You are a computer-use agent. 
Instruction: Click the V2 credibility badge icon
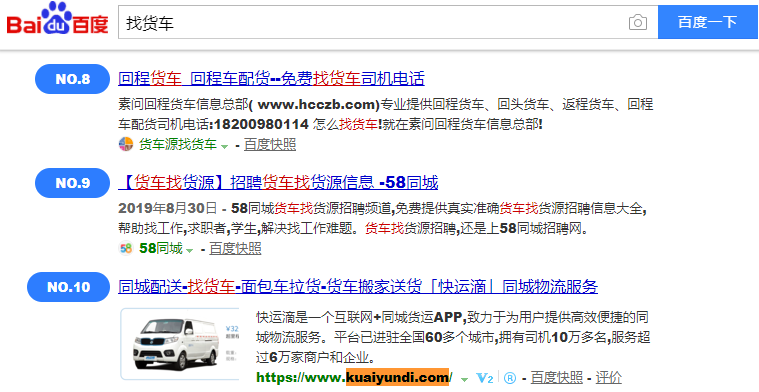(x=485, y=377)
